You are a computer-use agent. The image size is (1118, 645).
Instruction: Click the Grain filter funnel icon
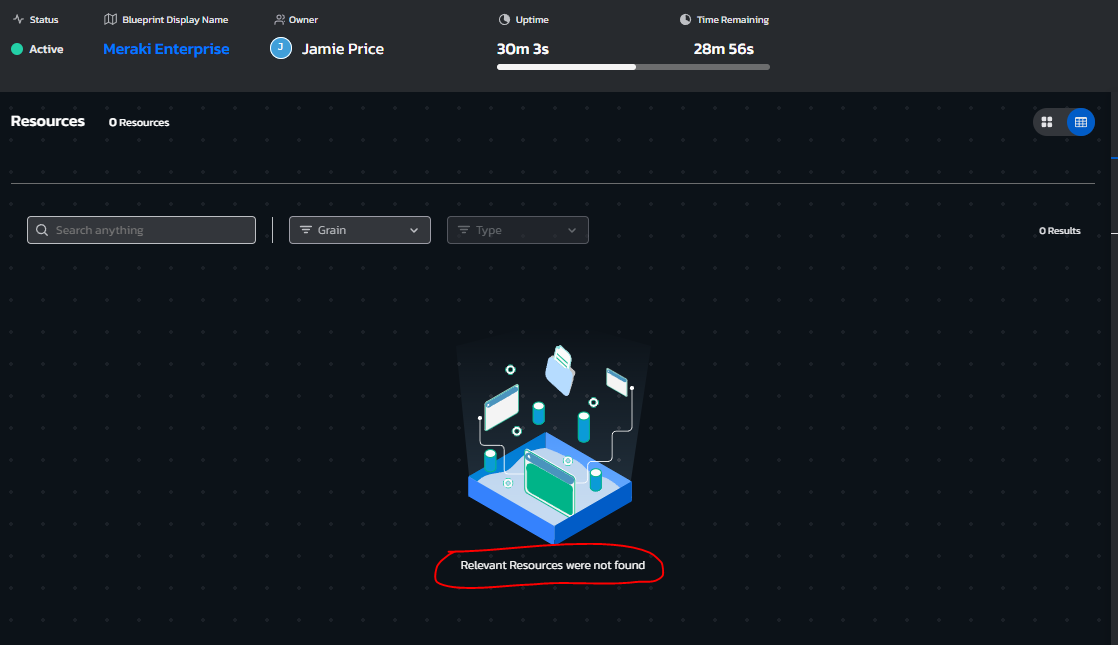306,230
